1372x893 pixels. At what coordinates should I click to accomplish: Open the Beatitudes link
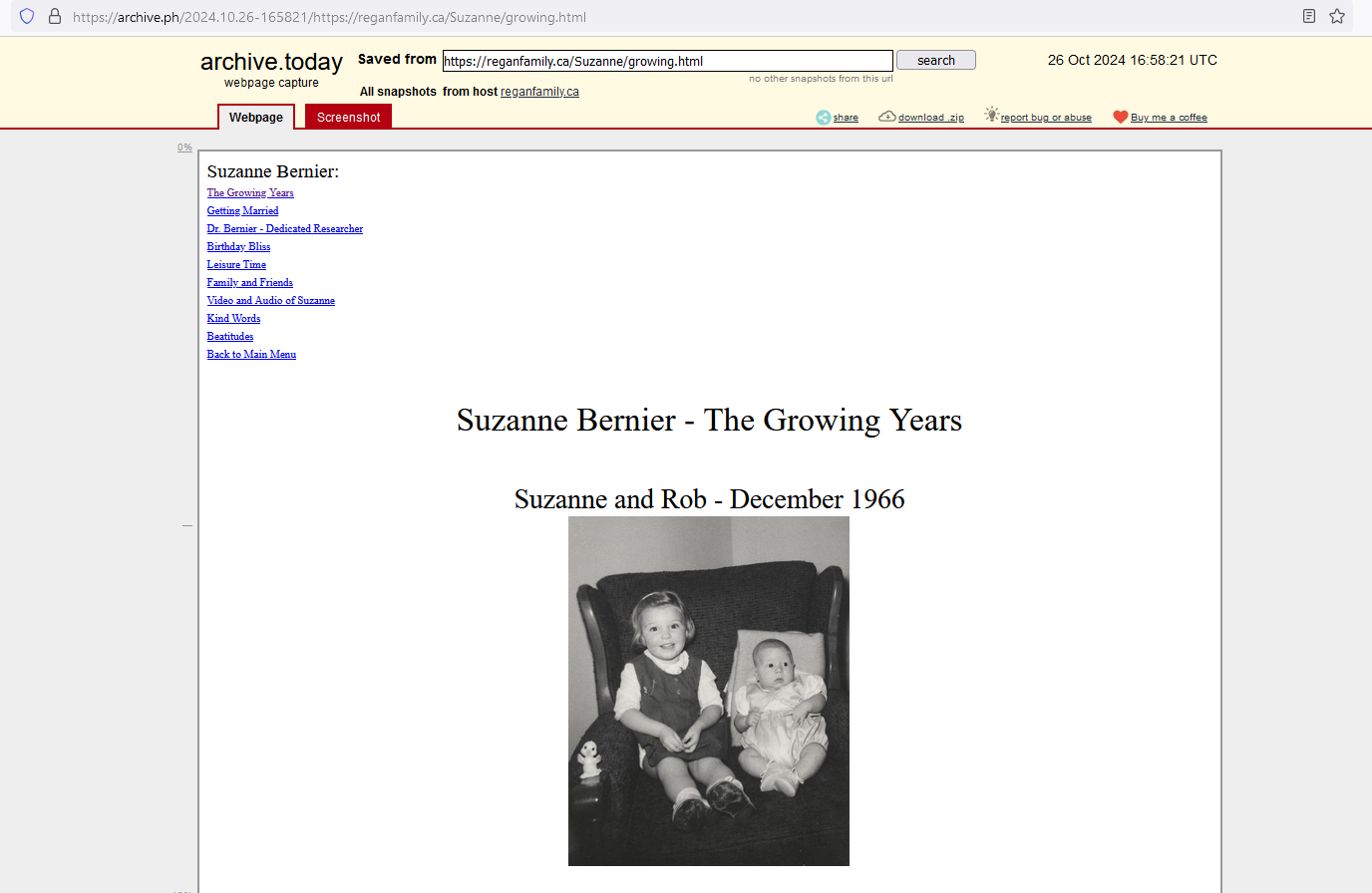(230, 337)
